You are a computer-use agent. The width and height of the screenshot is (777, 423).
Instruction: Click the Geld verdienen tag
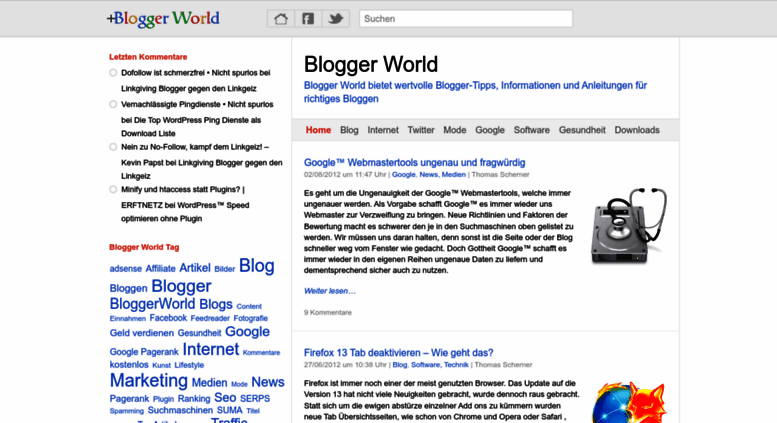pos(142,333)
